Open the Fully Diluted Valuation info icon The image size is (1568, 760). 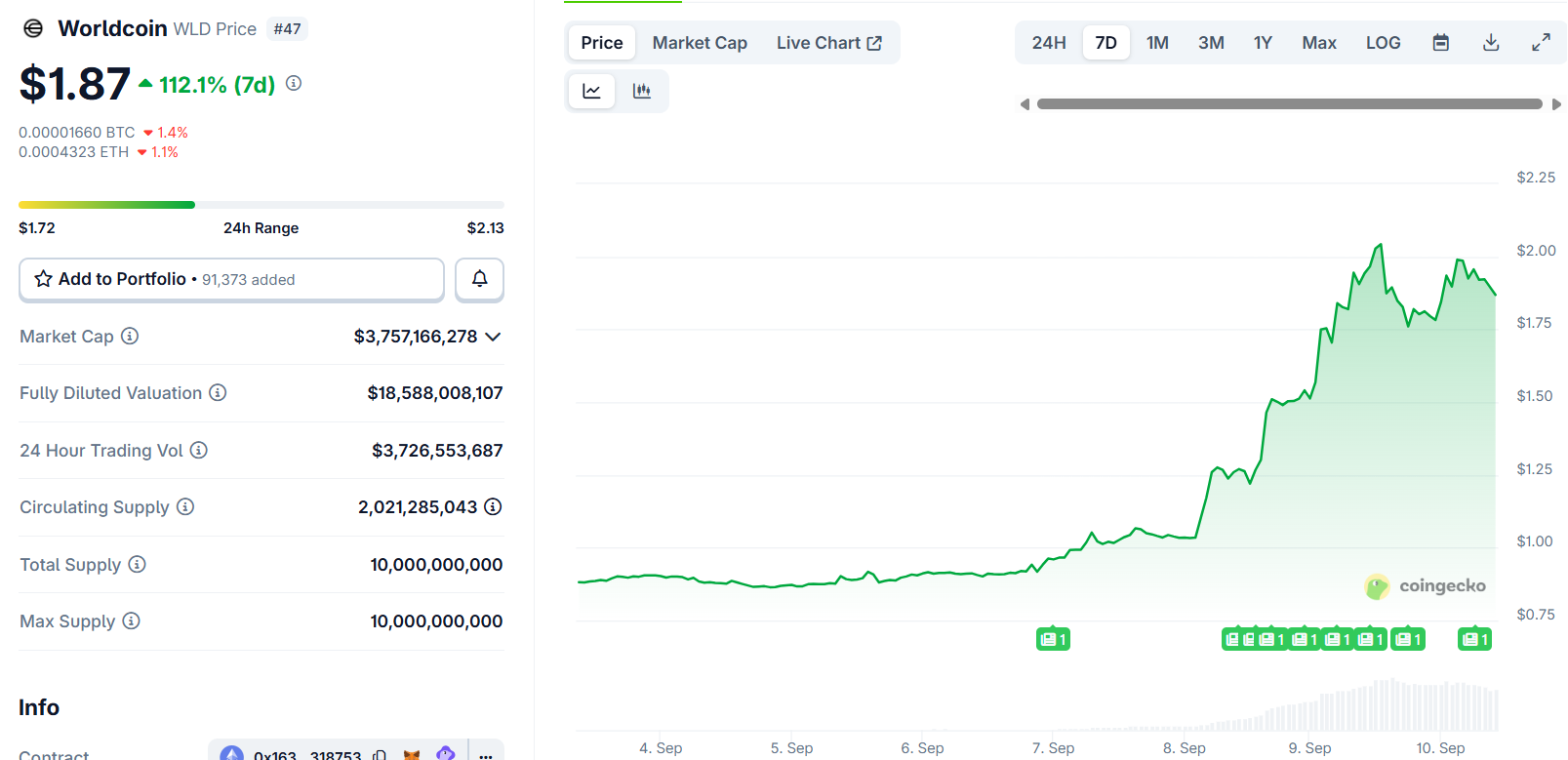click(x=218, y=392)
